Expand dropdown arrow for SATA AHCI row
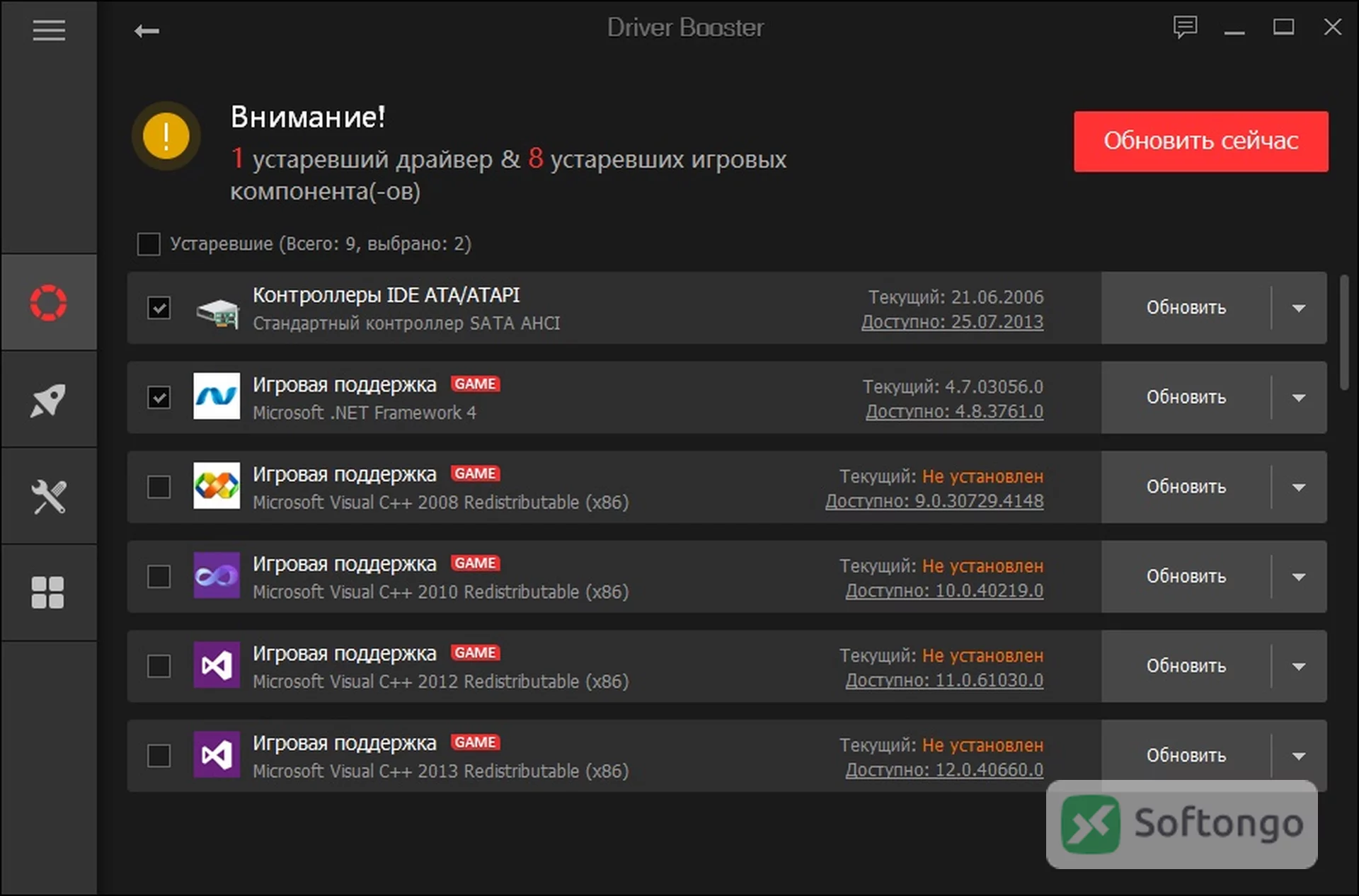The image size is (1359, 896). [x=1299, y=308]
